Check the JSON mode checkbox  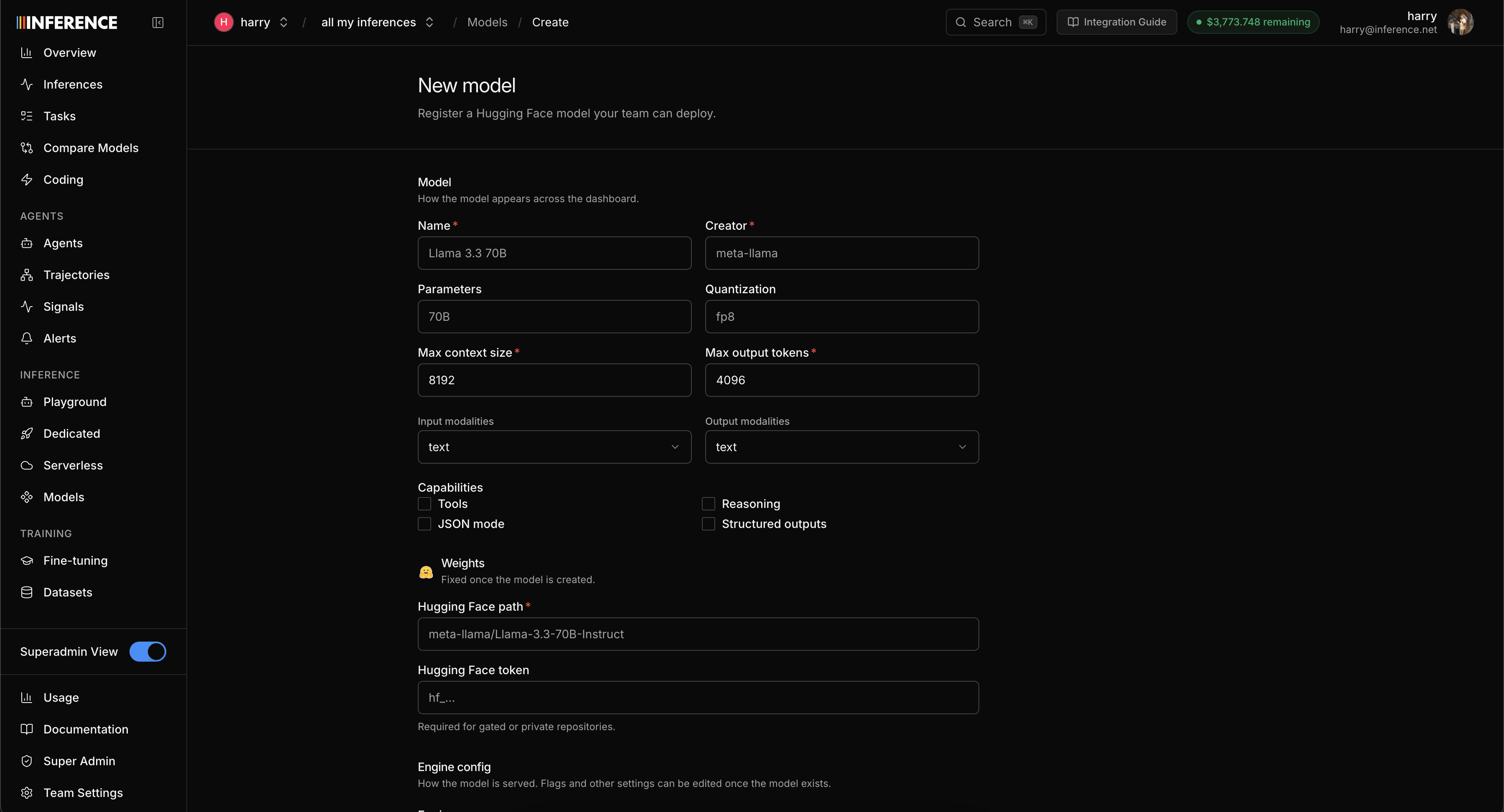click(424, 524)
